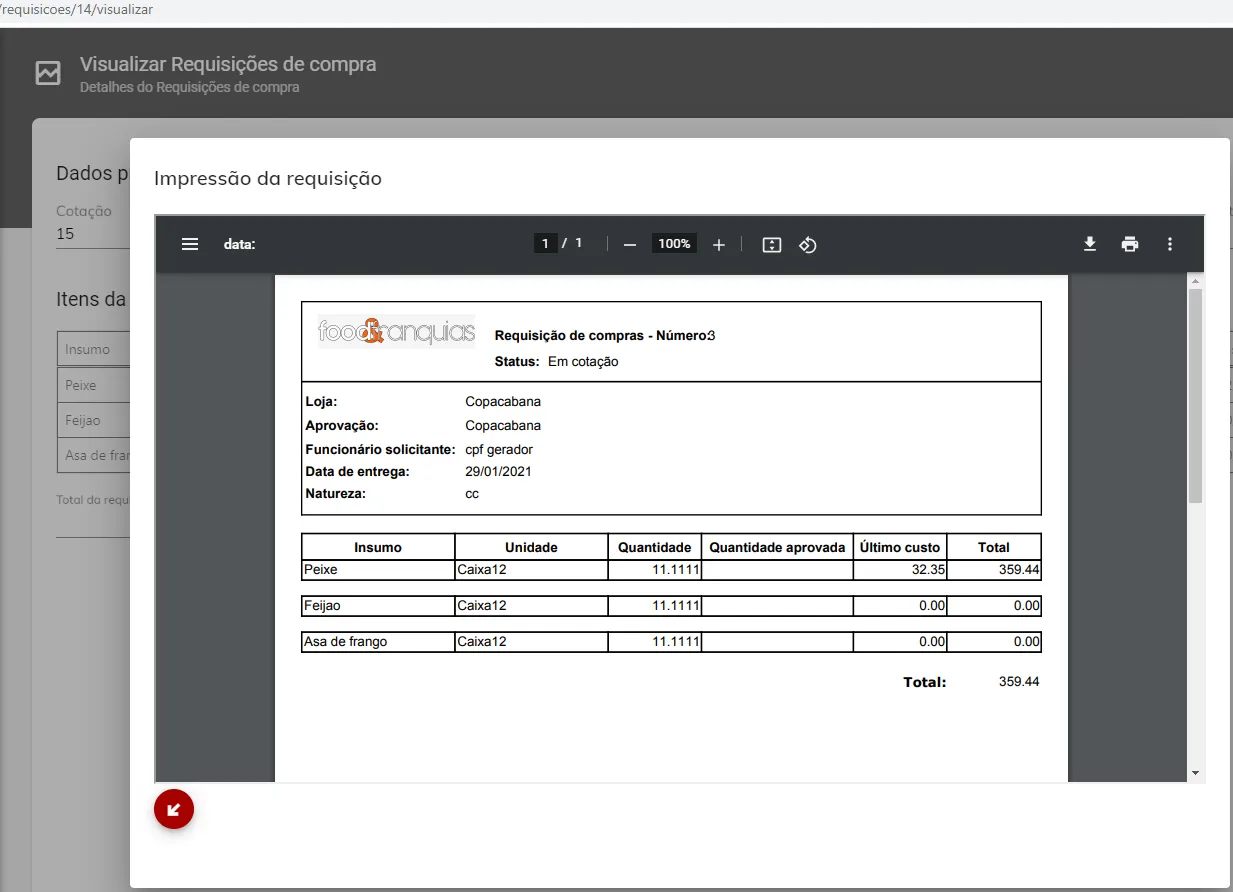Click the browser URL address text
1233x892 pixels.
(x=78, y=9)
